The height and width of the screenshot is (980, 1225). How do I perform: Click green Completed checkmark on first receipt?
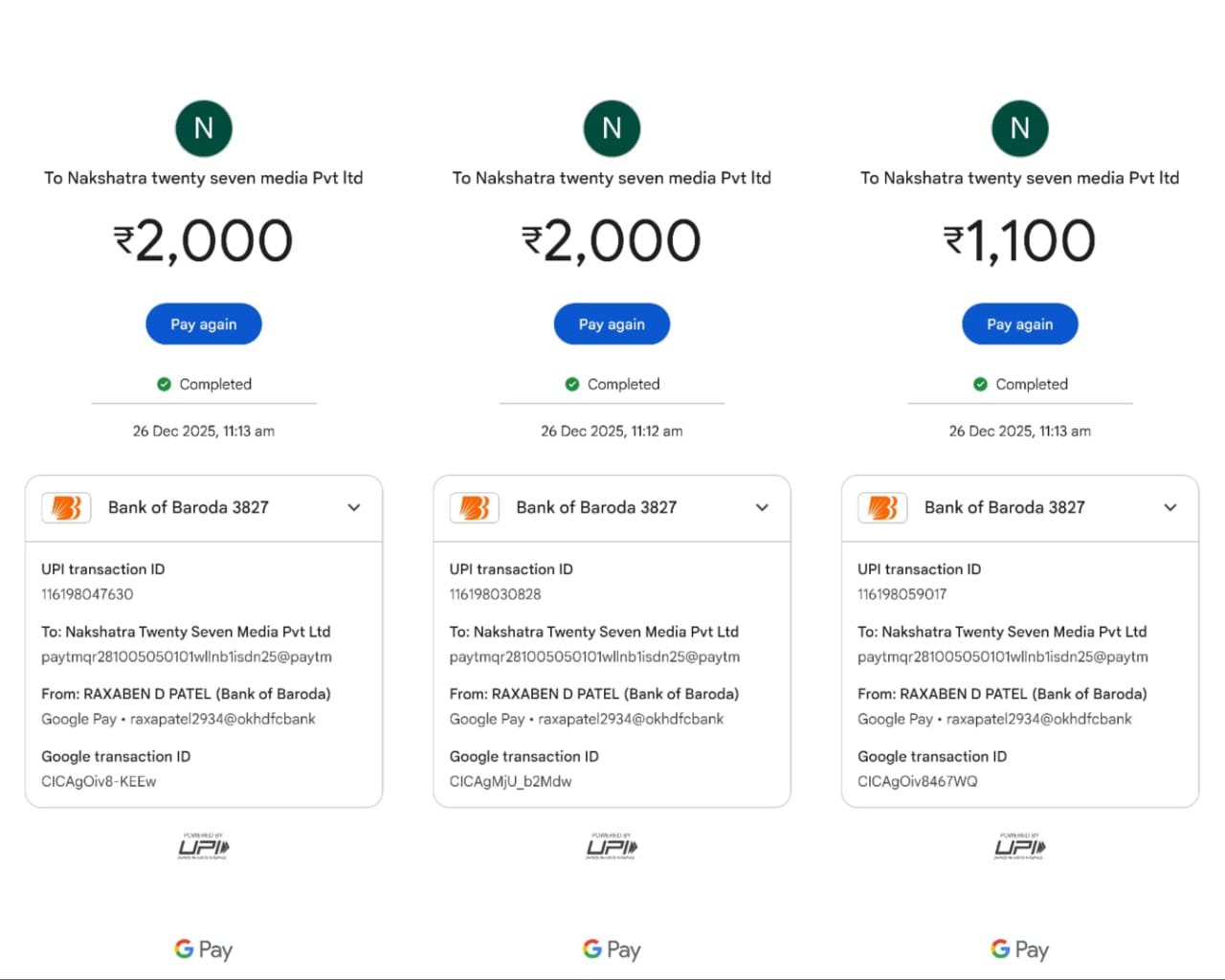coord(164,384)
